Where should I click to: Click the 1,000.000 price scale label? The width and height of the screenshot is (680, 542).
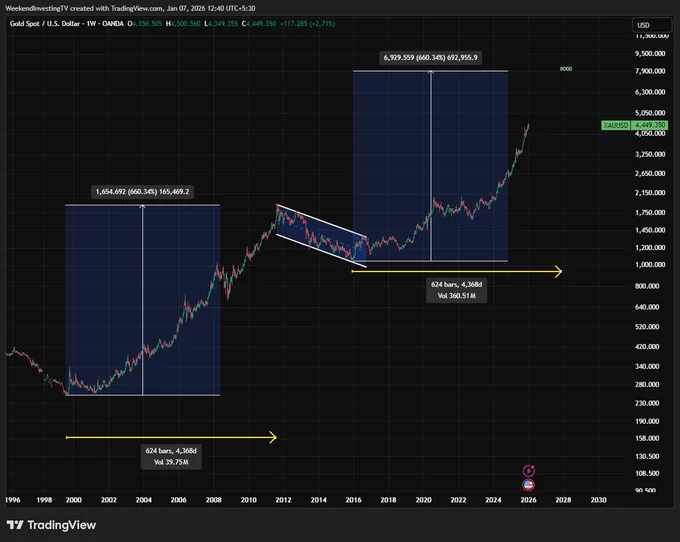click(650, 264)
